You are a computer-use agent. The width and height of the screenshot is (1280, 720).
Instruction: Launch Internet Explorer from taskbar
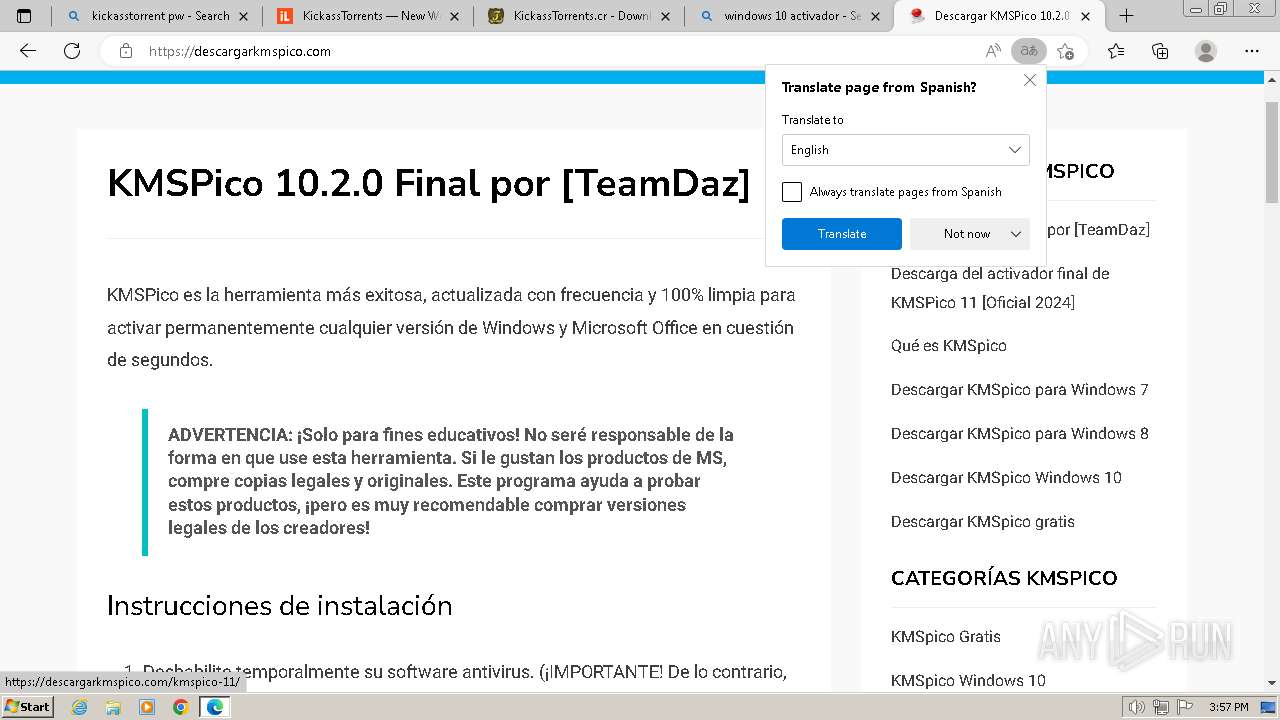coord(80,707)
